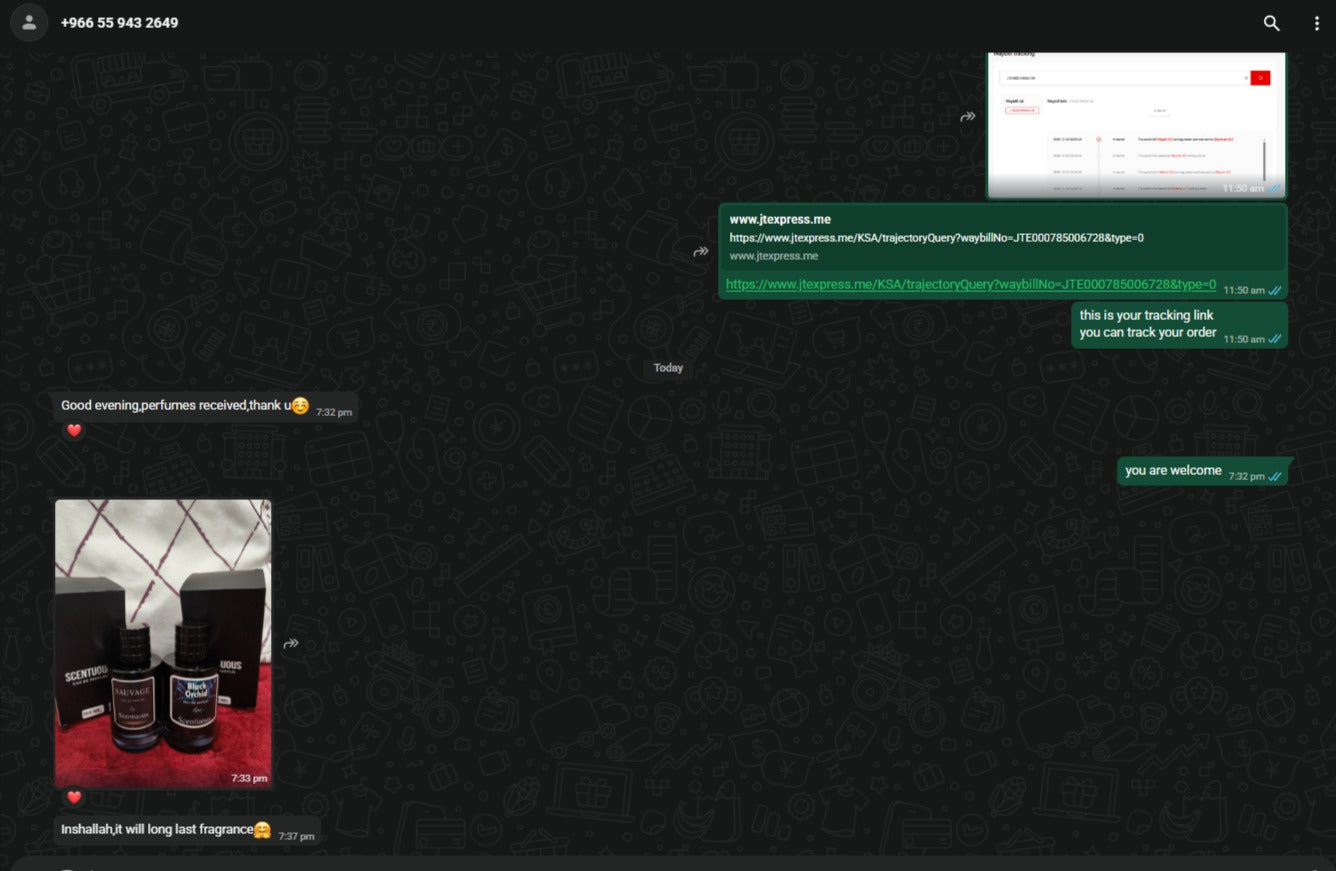This screenshot has width=1336, height=871.
Task: Select the 'you are welcome' message bubble
Action: 1173,471
